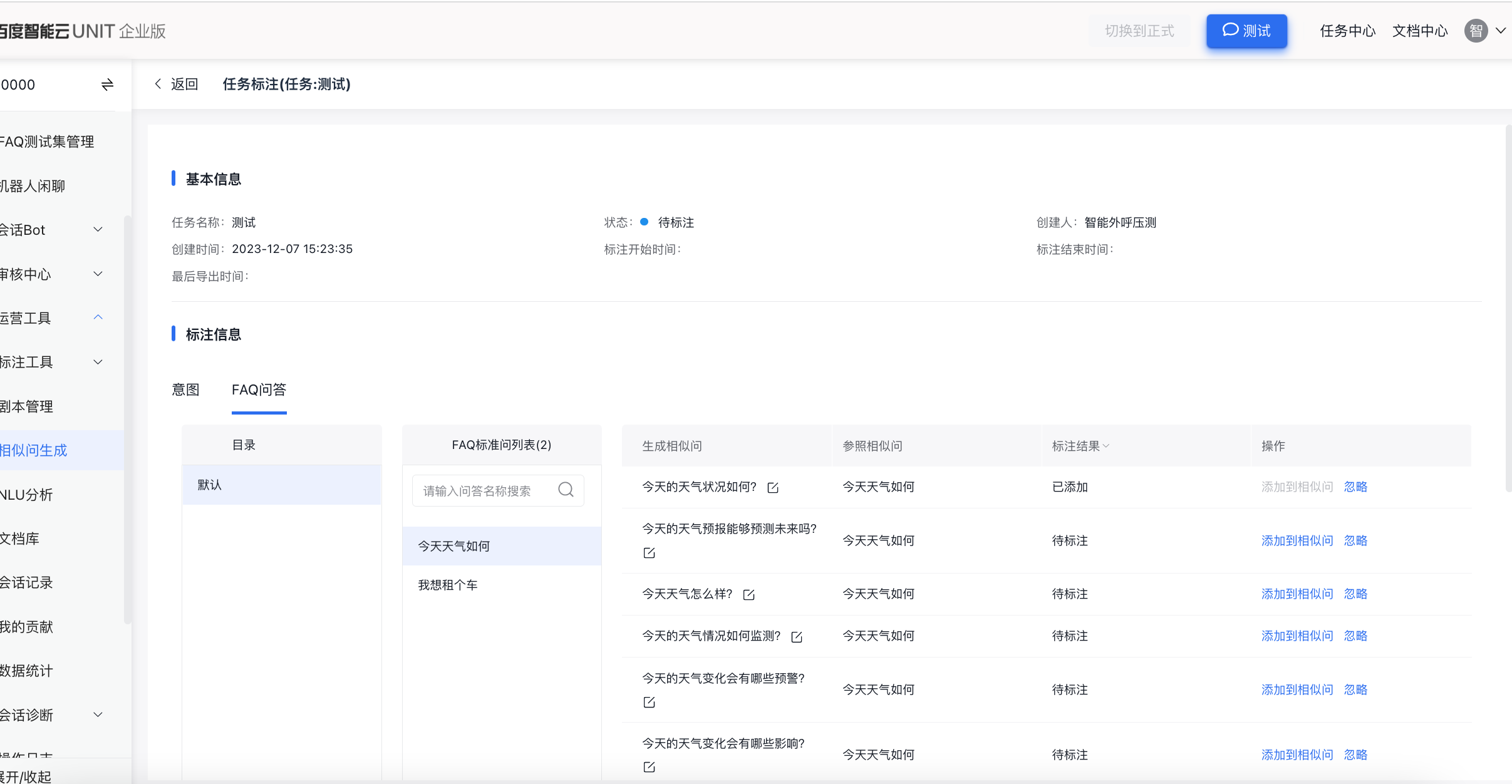1512x784 pixels.
Task: Click the 切换到正式 button
Action: click(x=1139, y=31)
